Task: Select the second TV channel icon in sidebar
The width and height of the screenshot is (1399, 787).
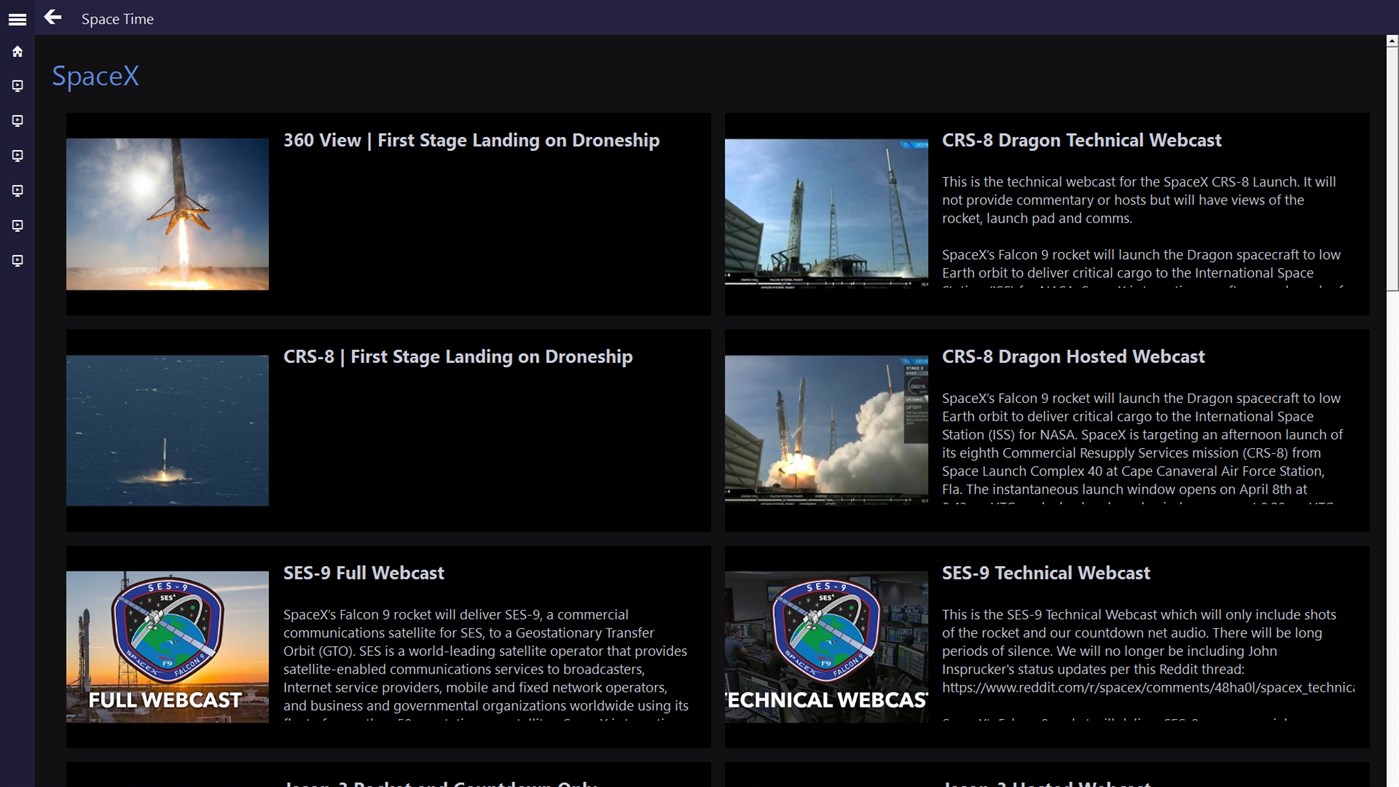Action: tap(17, 120)
